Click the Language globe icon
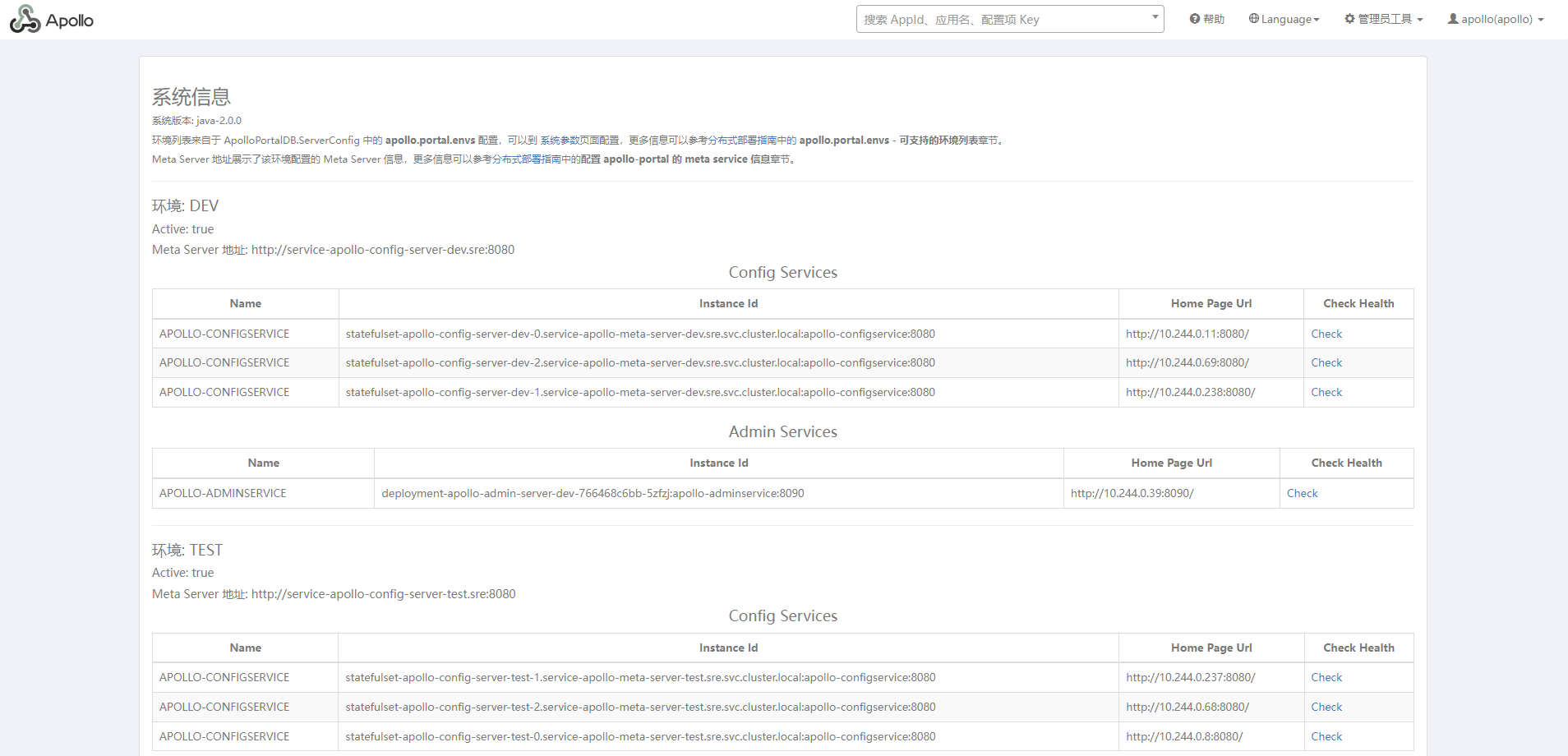The image size is (1568, 756). 1254,19
